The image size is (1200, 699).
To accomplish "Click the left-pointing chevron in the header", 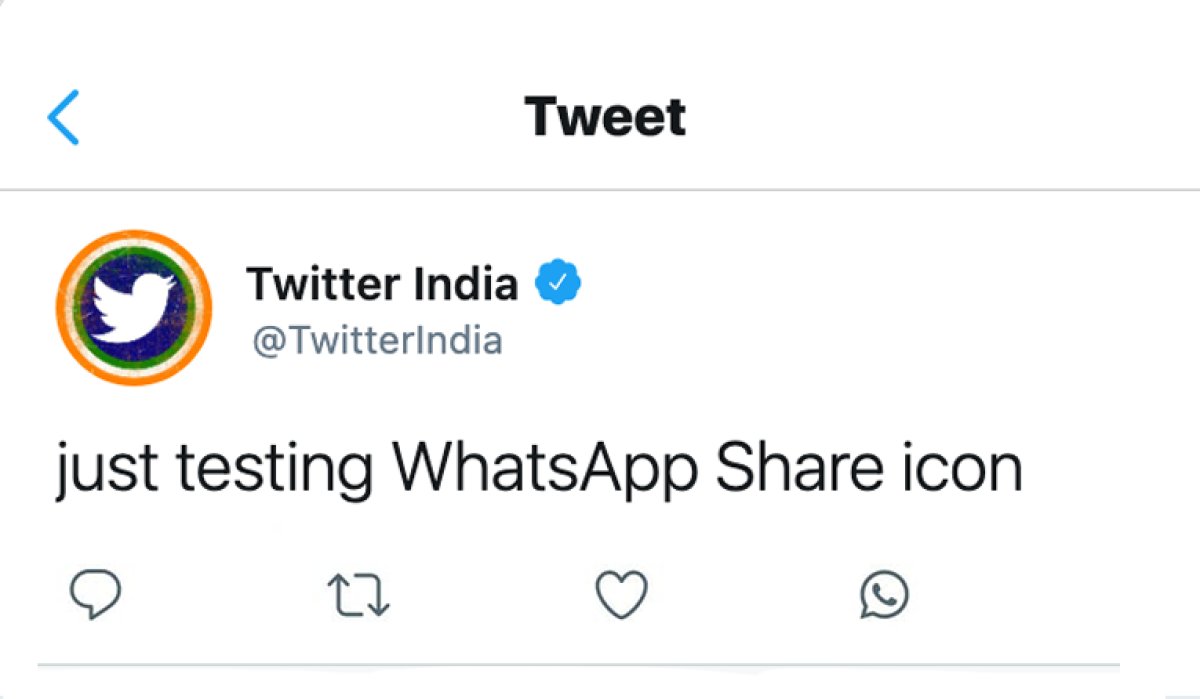I will pos(61,116).
